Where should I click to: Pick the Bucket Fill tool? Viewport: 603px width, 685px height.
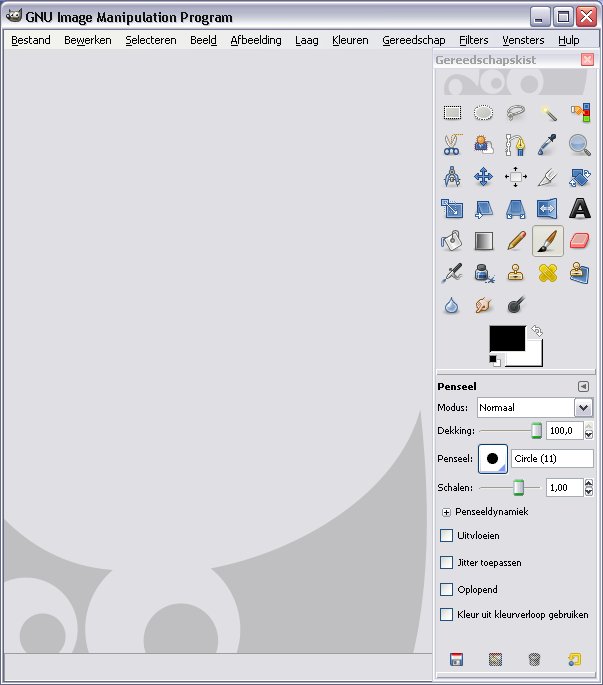click(452, 241)
